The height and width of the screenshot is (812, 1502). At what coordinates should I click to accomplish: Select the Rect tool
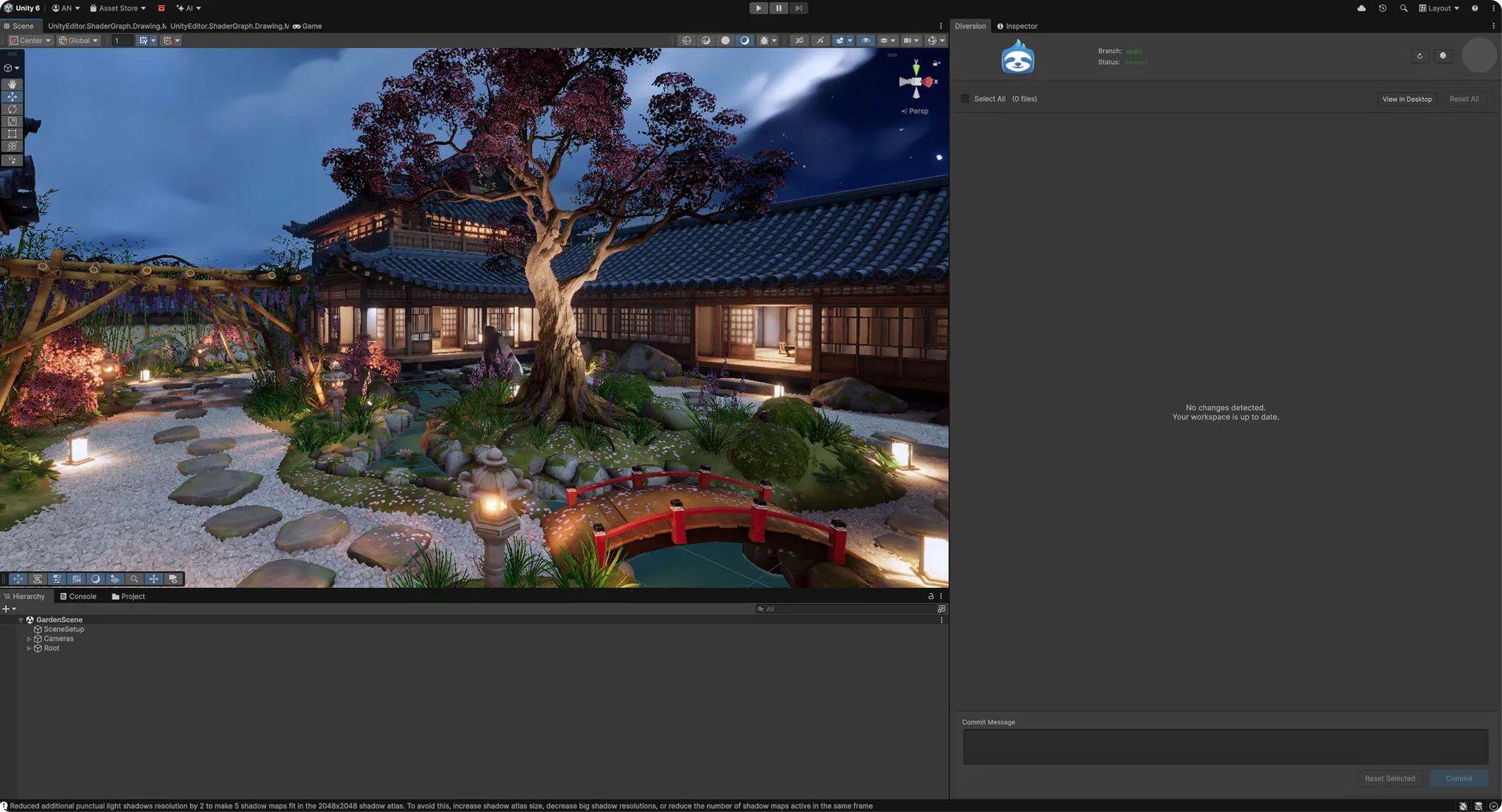pyautogui.click(x=12, y=134)
